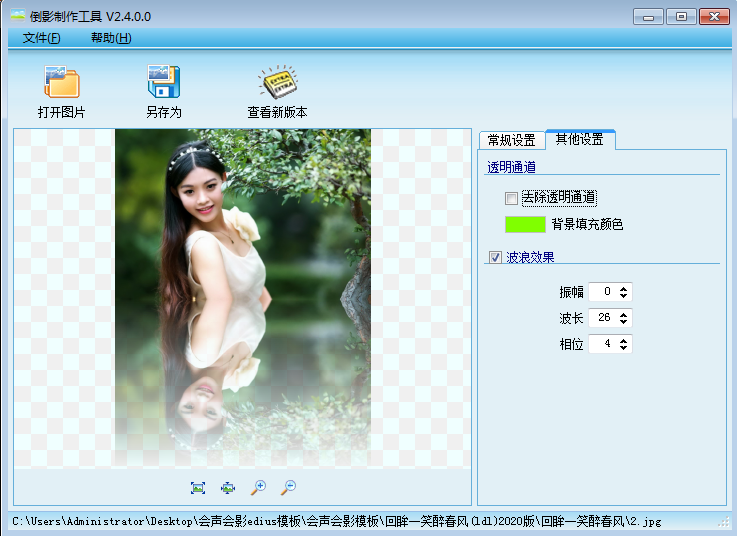Uncheck the 波浪效果 wave effect checkbox
This screenshot has width=737, height=536.
pyautogui.click(x=495, y=258)
